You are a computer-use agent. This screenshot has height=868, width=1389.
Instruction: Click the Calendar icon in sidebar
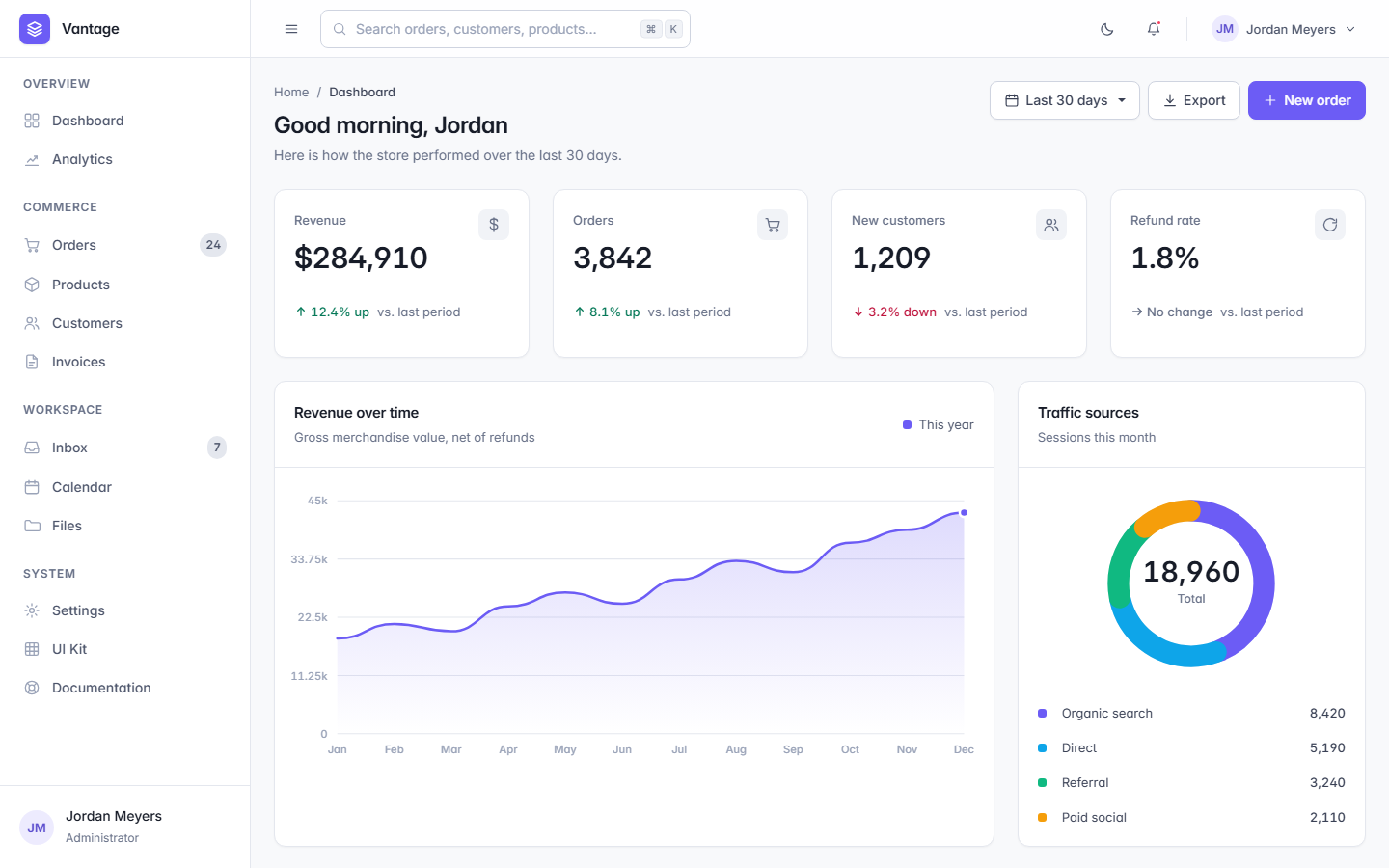tap(32, 487)
